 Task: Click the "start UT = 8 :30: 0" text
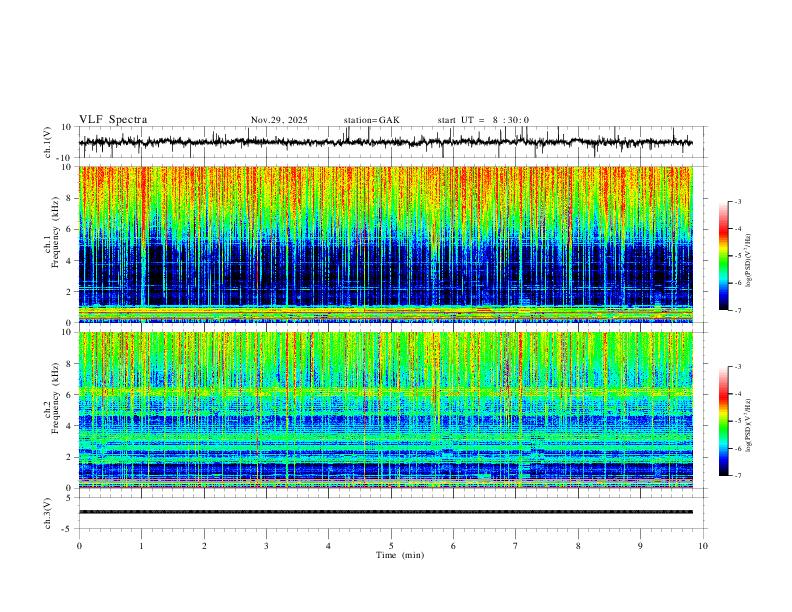[483, 120]
